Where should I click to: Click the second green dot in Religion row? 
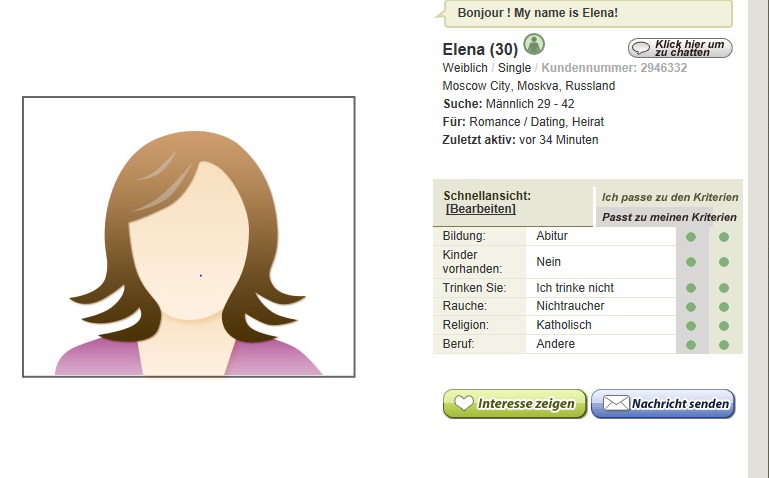[724, 326]
